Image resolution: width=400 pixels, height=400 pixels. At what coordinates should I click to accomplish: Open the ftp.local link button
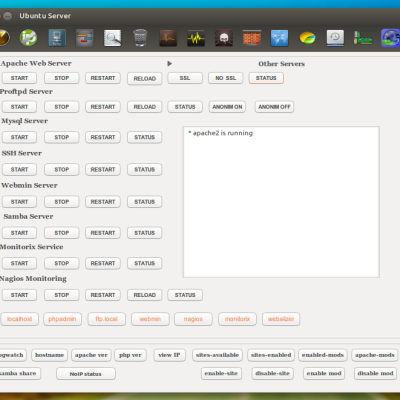tap(107, 319)
